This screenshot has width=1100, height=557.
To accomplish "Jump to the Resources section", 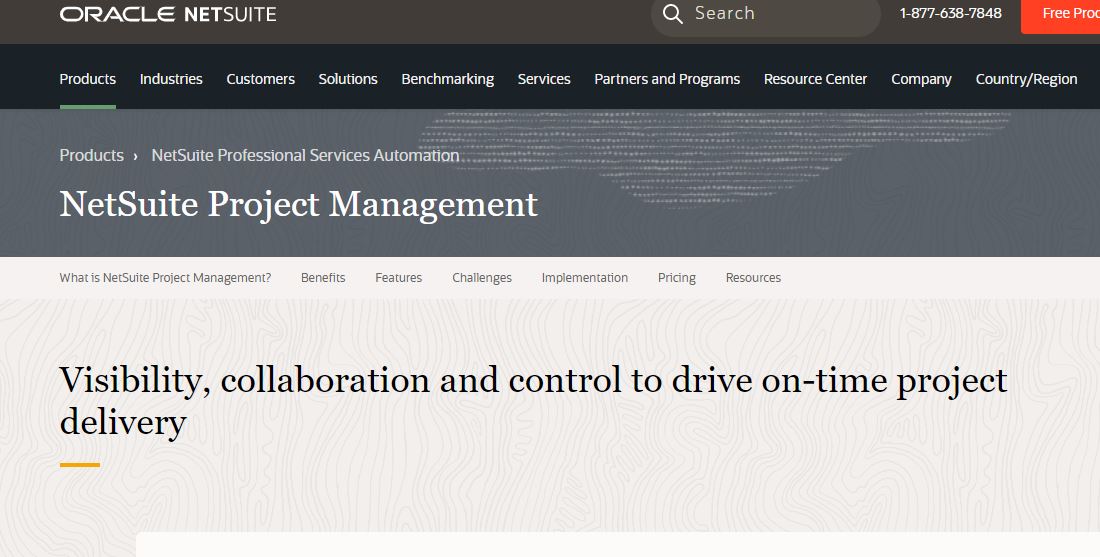I will 753,278.
